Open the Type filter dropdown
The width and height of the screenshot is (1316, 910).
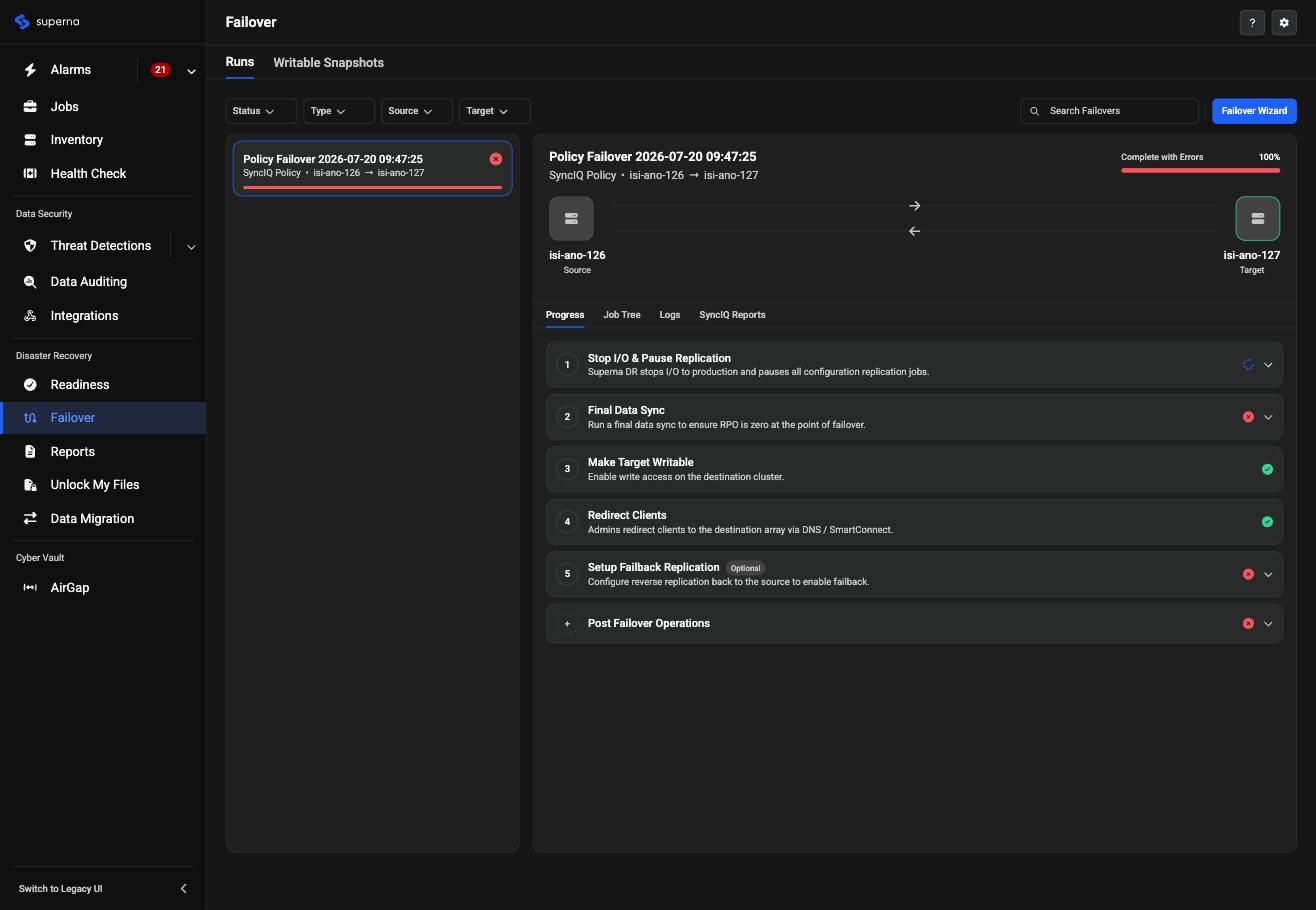coord(339,111)
